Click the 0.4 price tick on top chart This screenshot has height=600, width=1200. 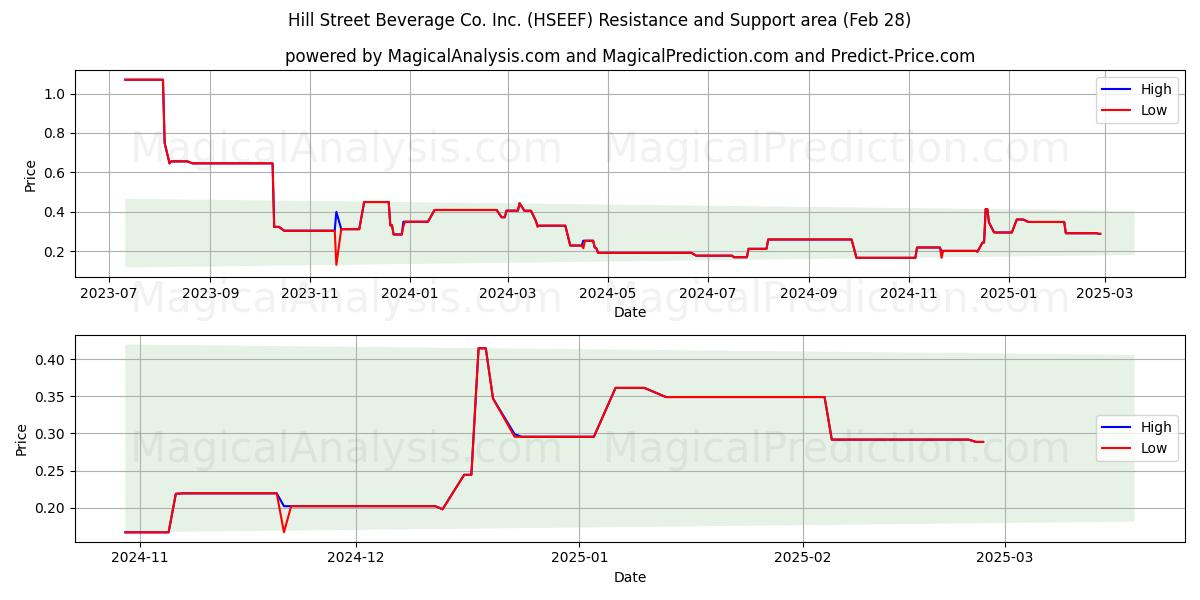(x=56, y=212)
